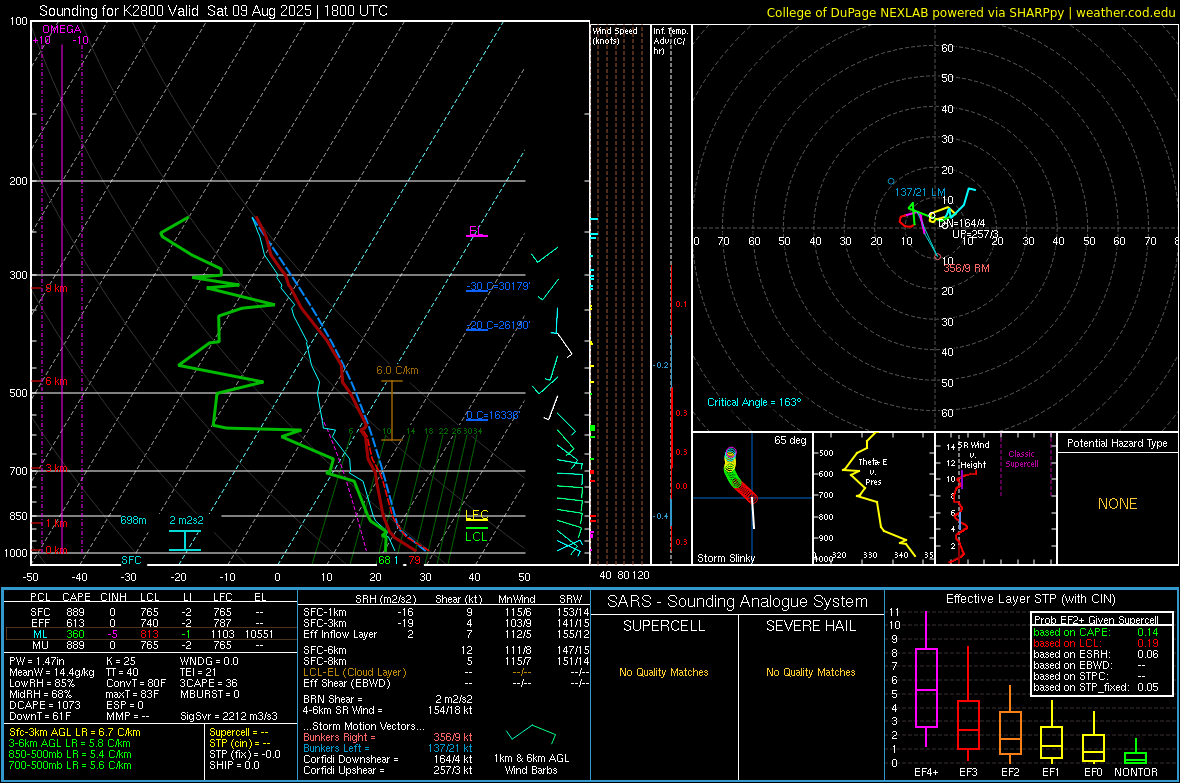
Task: Open the Storm Slinky inset panel
Action: (752, 498)
